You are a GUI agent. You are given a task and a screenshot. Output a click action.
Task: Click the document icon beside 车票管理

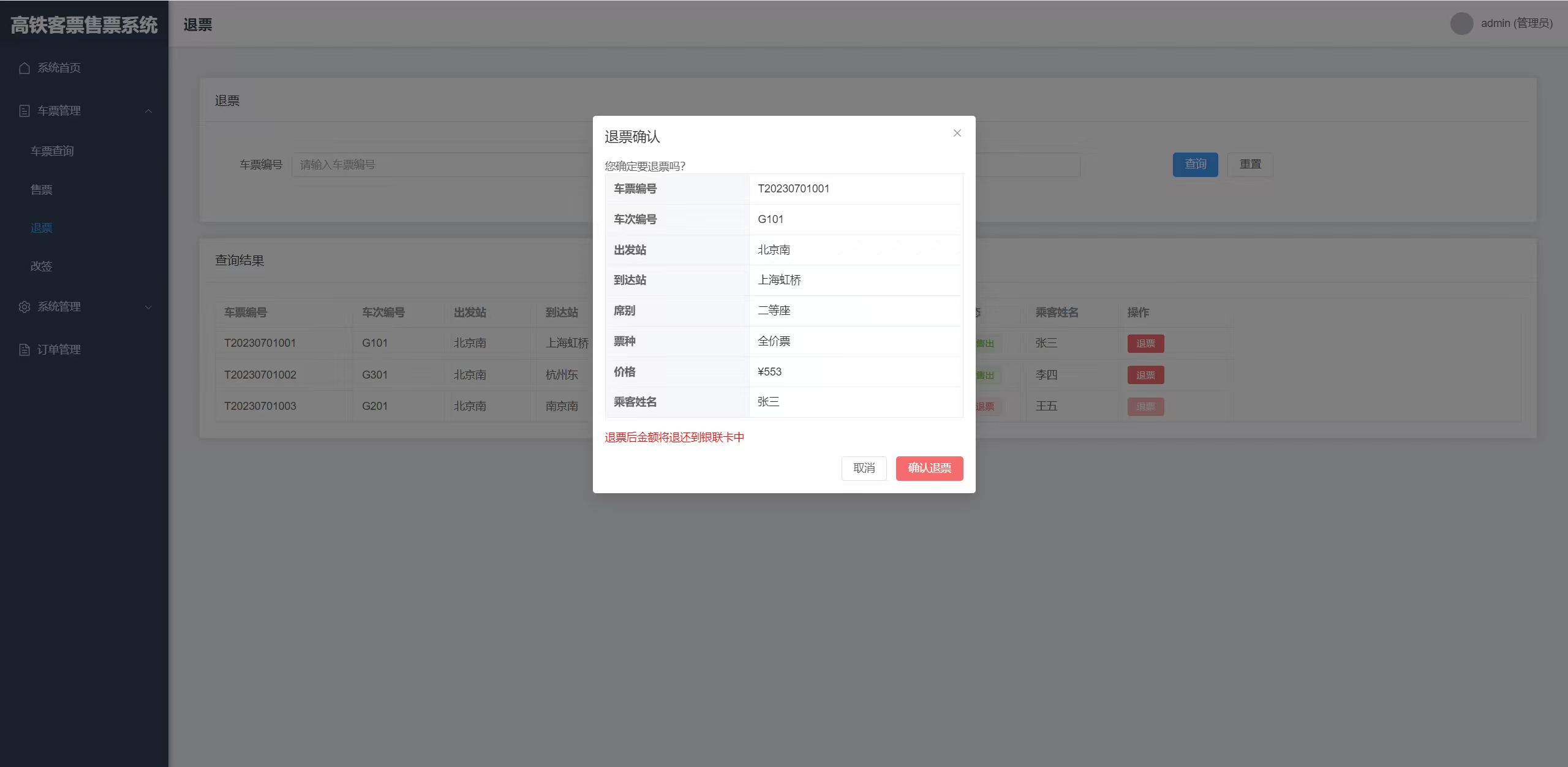coord(24,111)
